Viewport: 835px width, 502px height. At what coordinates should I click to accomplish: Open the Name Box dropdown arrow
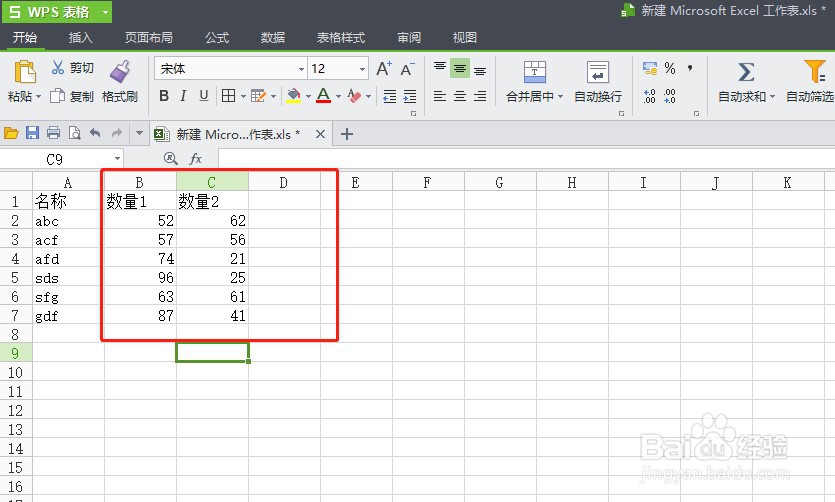[x=117, y=159]
